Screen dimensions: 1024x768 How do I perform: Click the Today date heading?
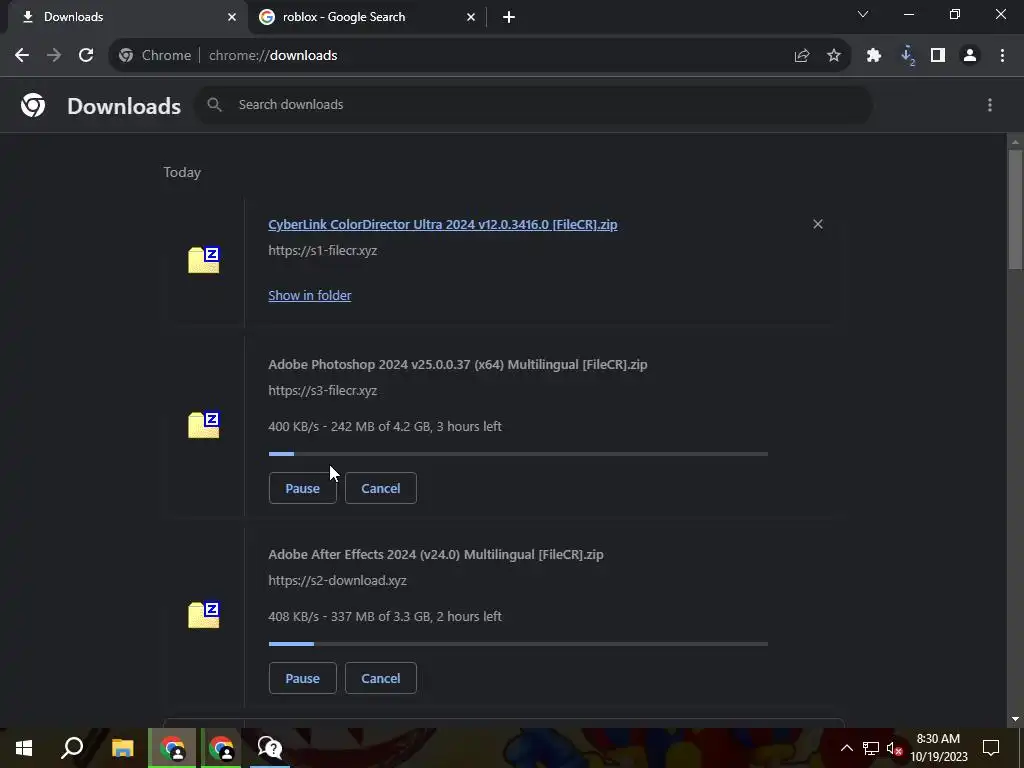[x=182, y=172]
